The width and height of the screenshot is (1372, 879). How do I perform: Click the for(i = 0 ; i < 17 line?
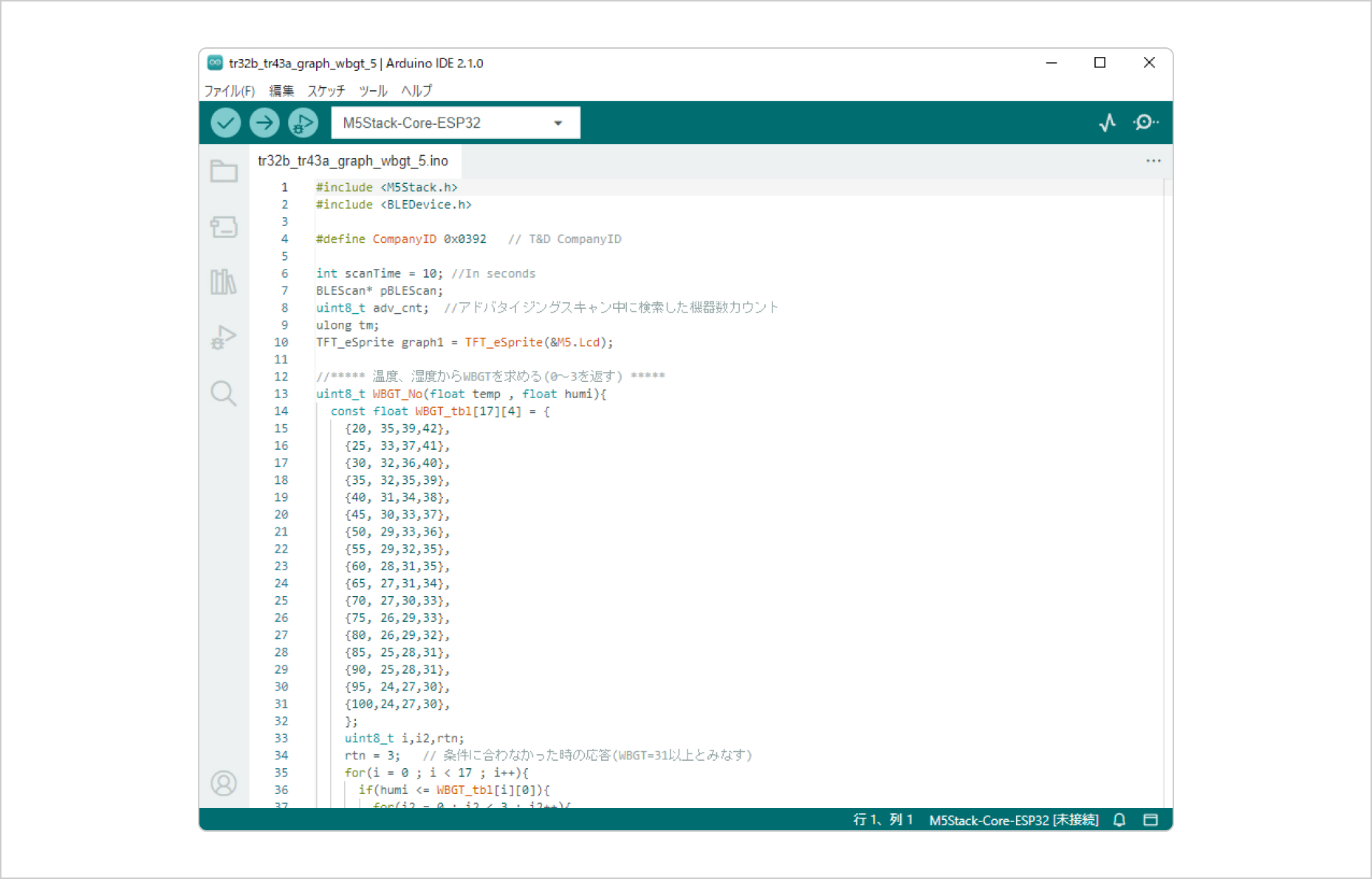click(x=436, y=773)
